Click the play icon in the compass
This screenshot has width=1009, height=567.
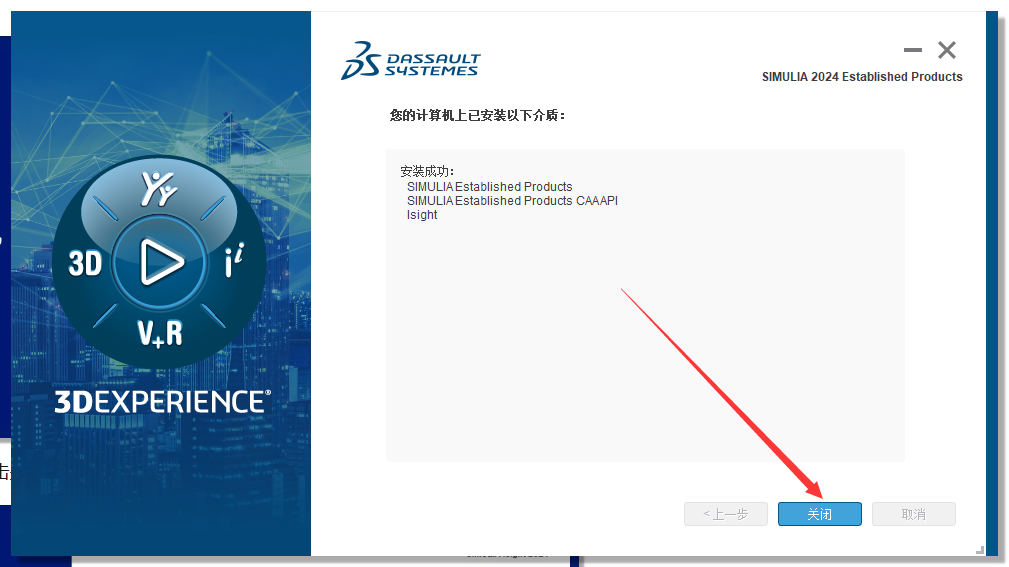160,262
